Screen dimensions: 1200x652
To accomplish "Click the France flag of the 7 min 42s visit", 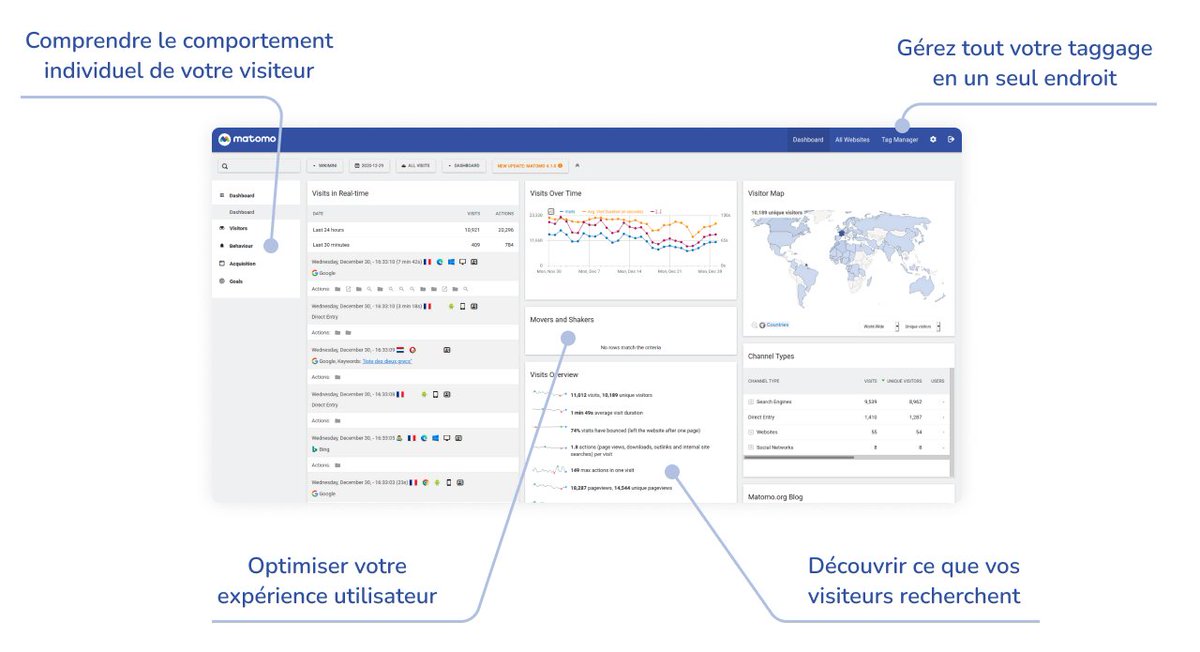I will [427, 262].
